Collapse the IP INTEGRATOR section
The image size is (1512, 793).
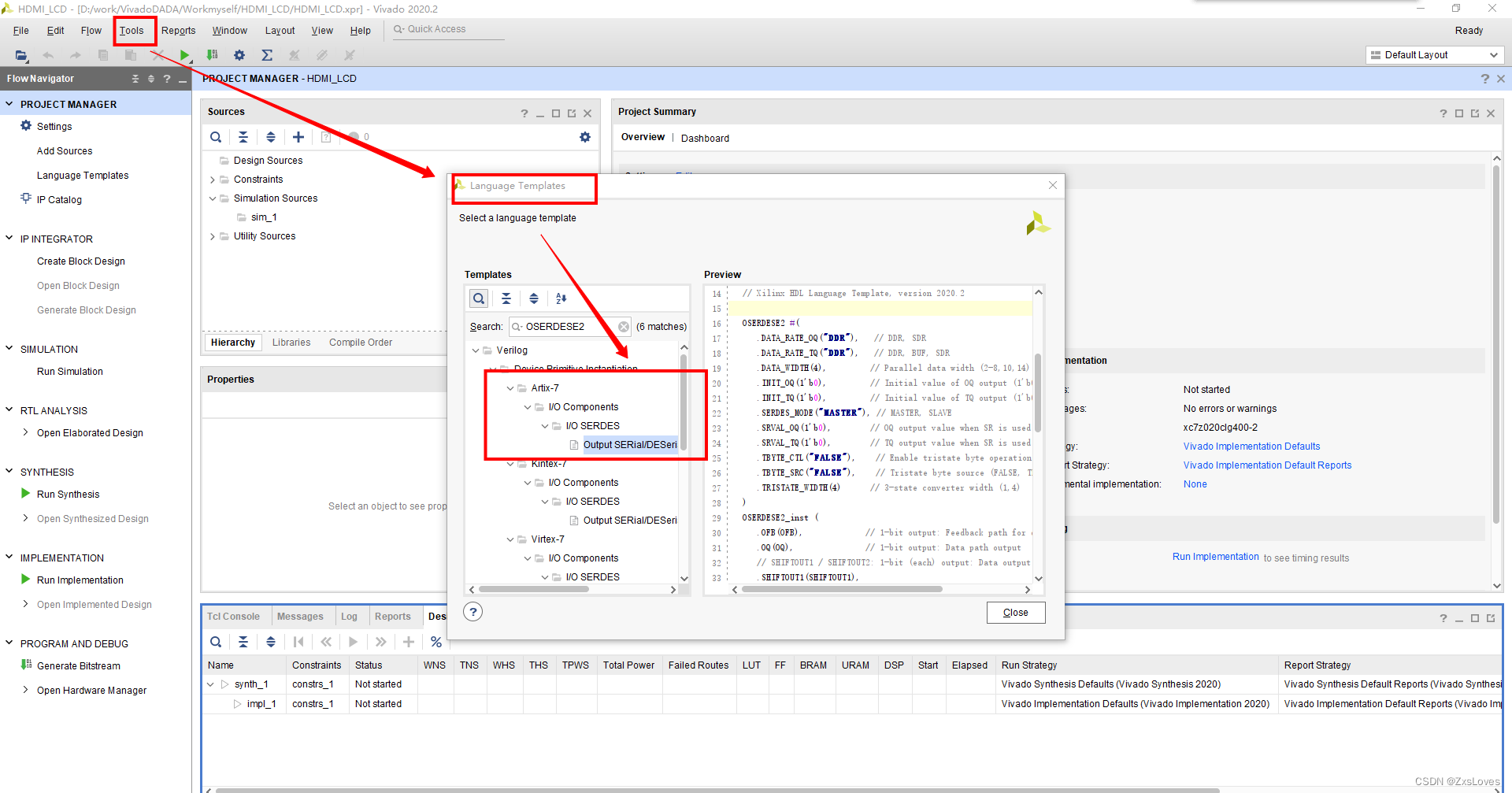[x=9, y=238]
